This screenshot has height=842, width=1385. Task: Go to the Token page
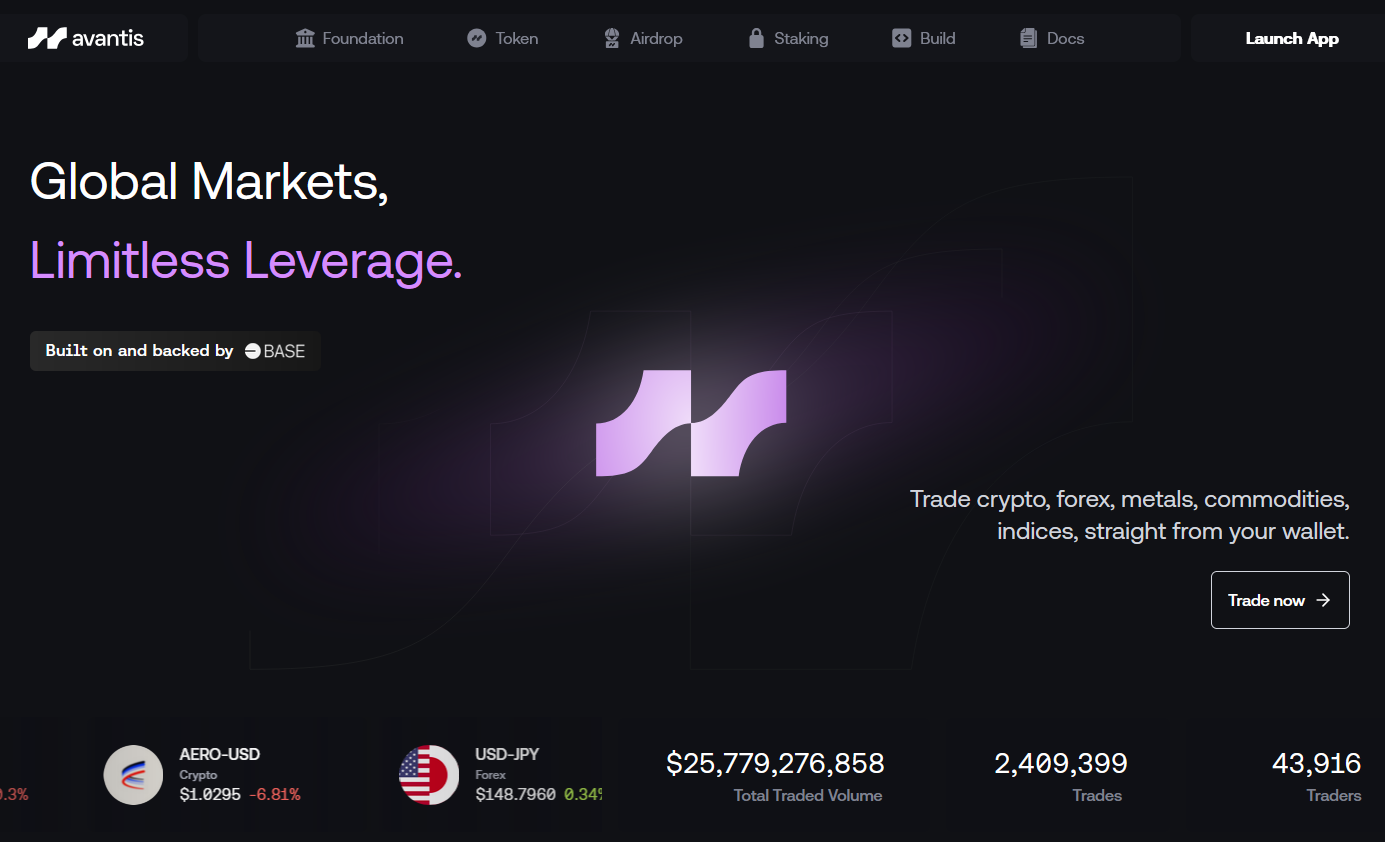pos(516,39)
